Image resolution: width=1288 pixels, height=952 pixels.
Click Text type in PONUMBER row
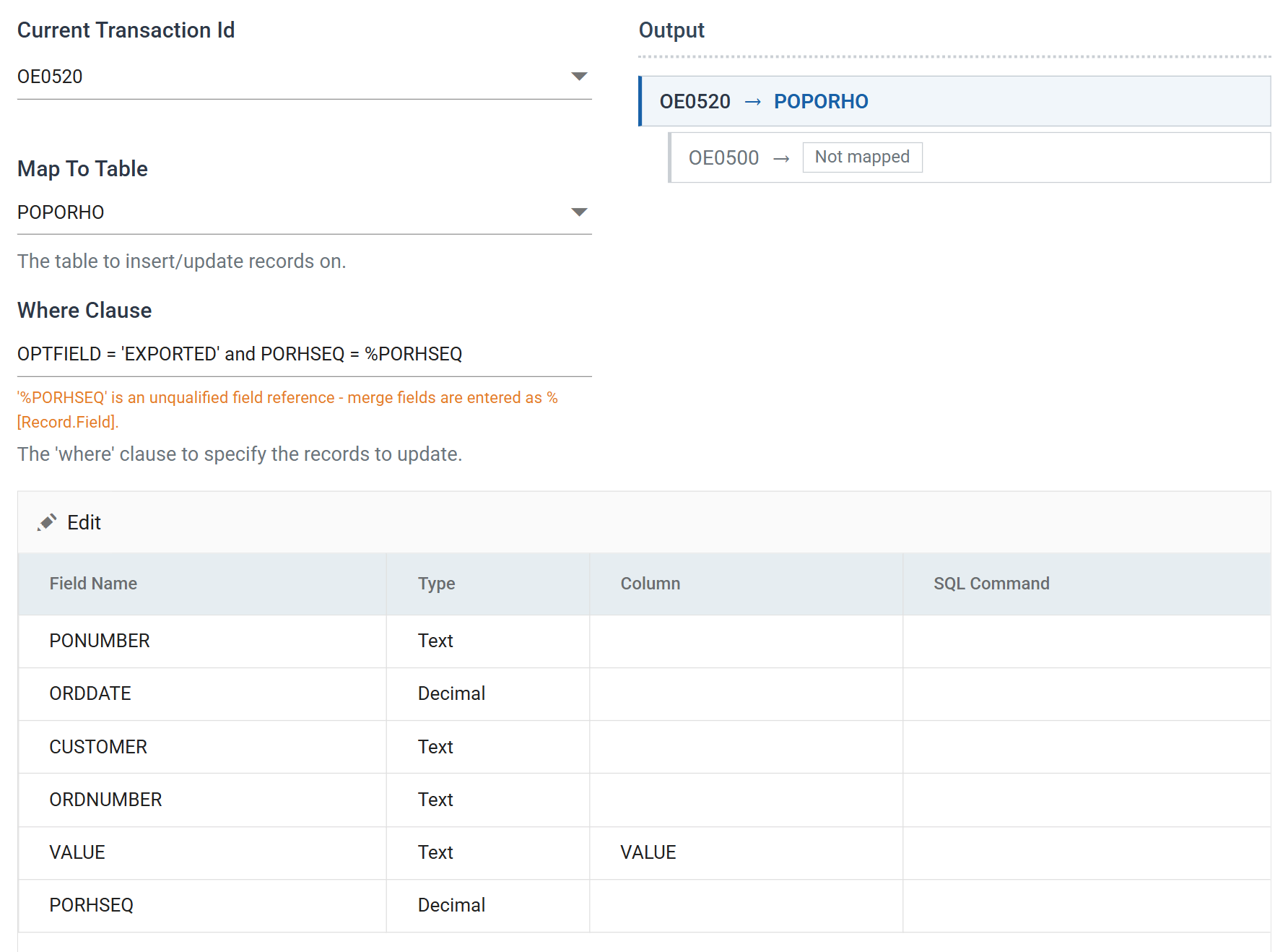click(x=435, y=641)
